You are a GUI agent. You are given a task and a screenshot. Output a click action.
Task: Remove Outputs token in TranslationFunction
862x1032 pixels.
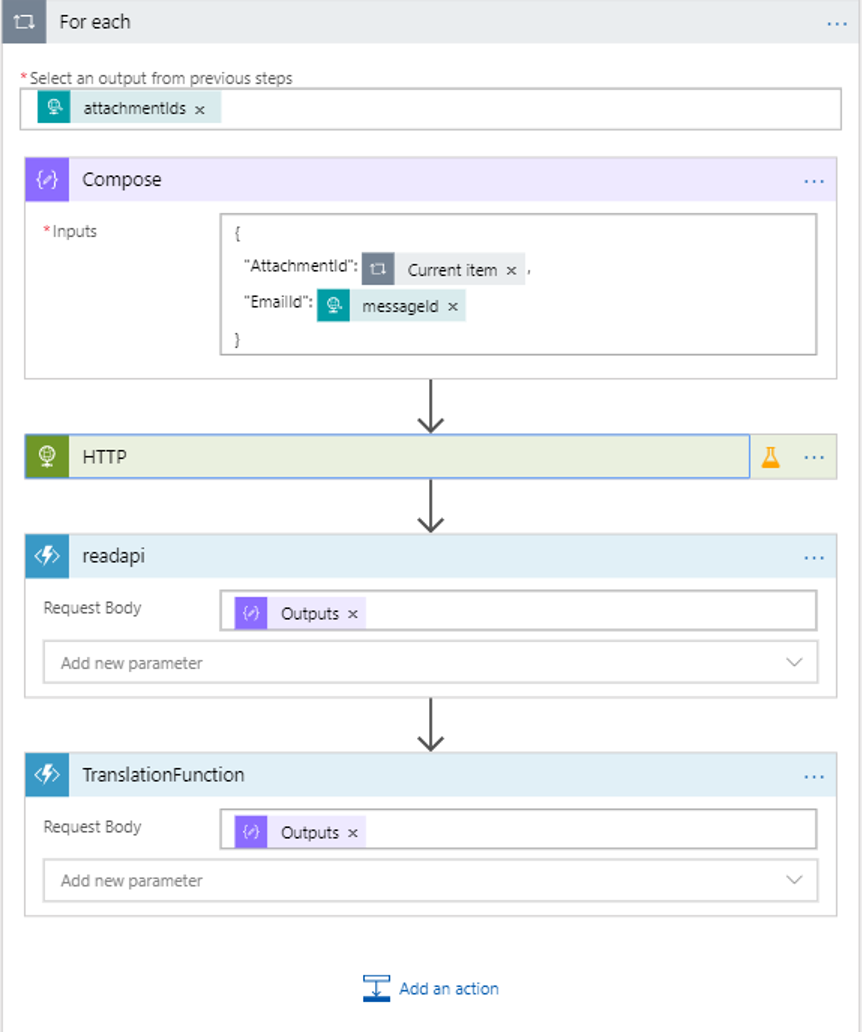pyautogui.click(x=353, y=833)
